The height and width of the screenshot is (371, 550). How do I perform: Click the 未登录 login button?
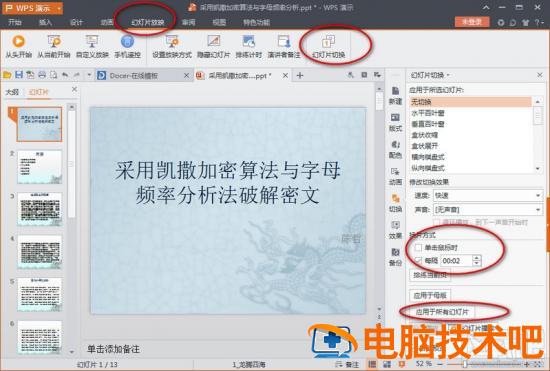point(472,22)
